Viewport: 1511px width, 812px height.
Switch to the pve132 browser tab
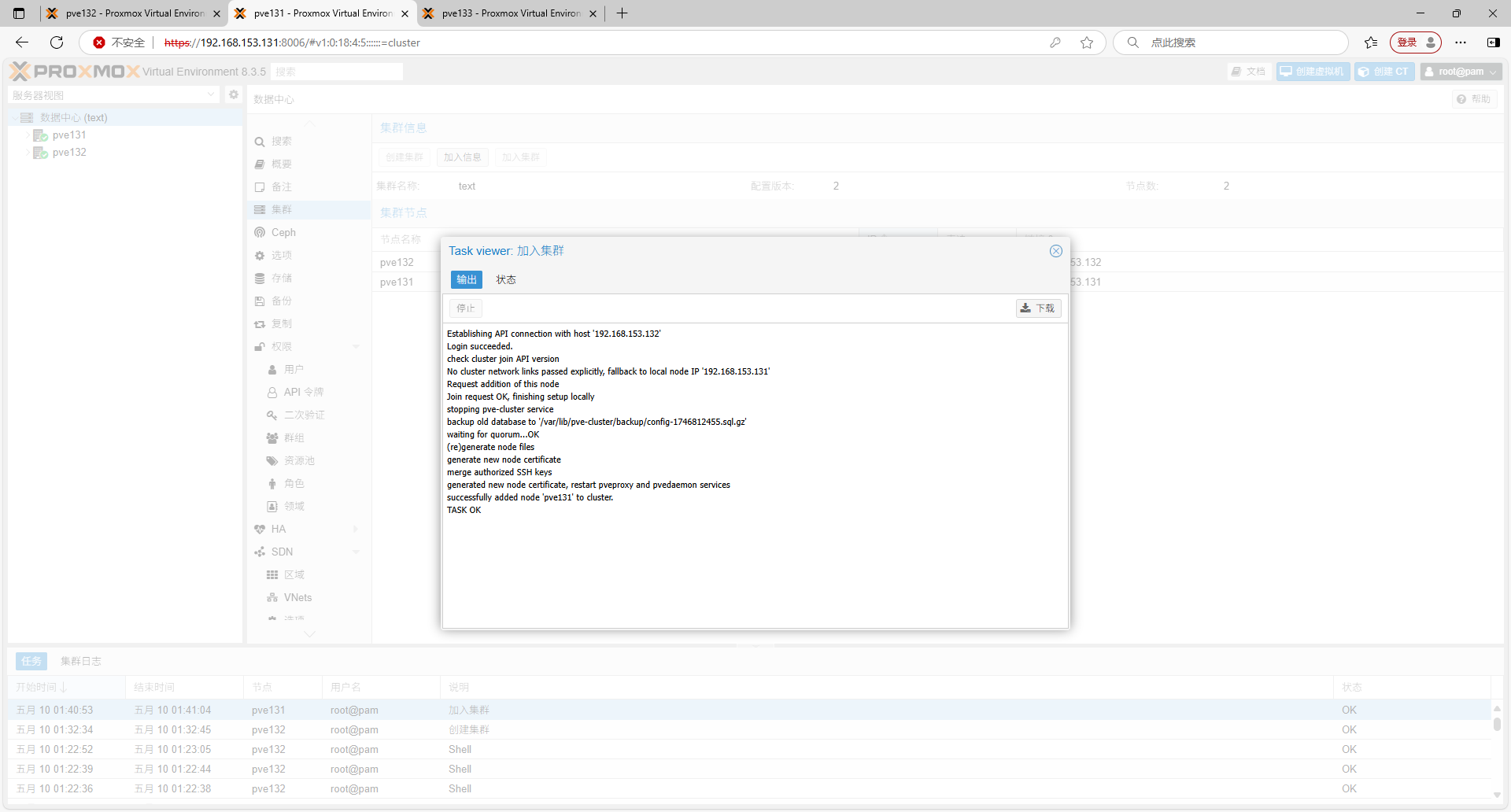coord(134,13)
